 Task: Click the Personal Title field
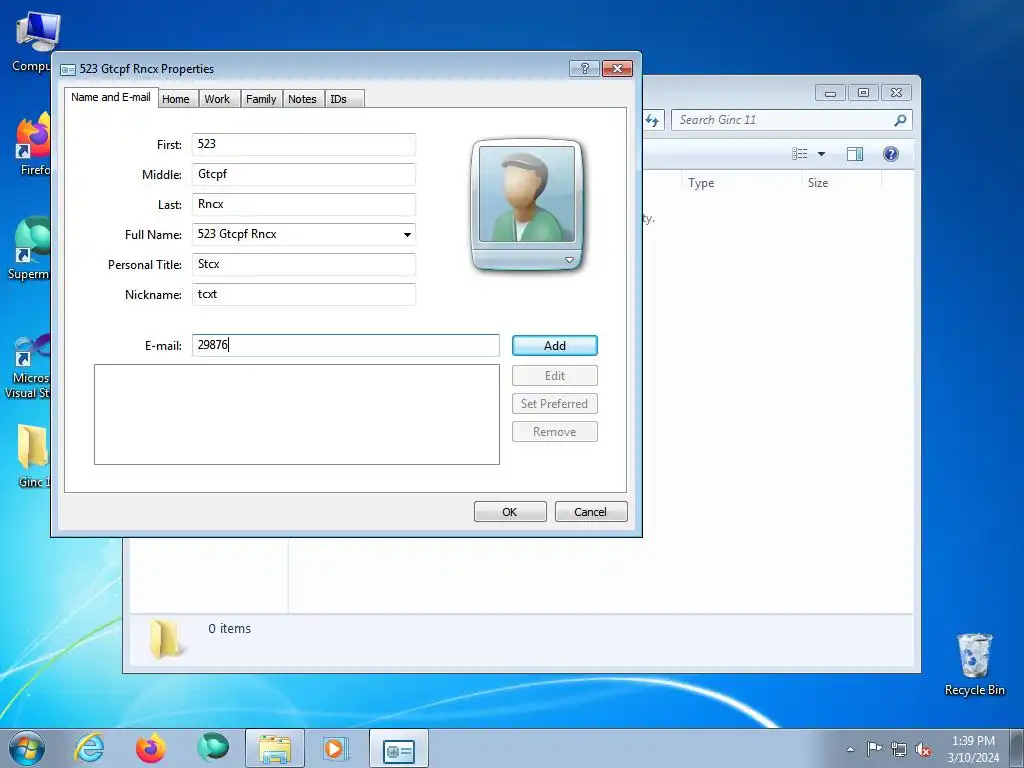(304, 264)
